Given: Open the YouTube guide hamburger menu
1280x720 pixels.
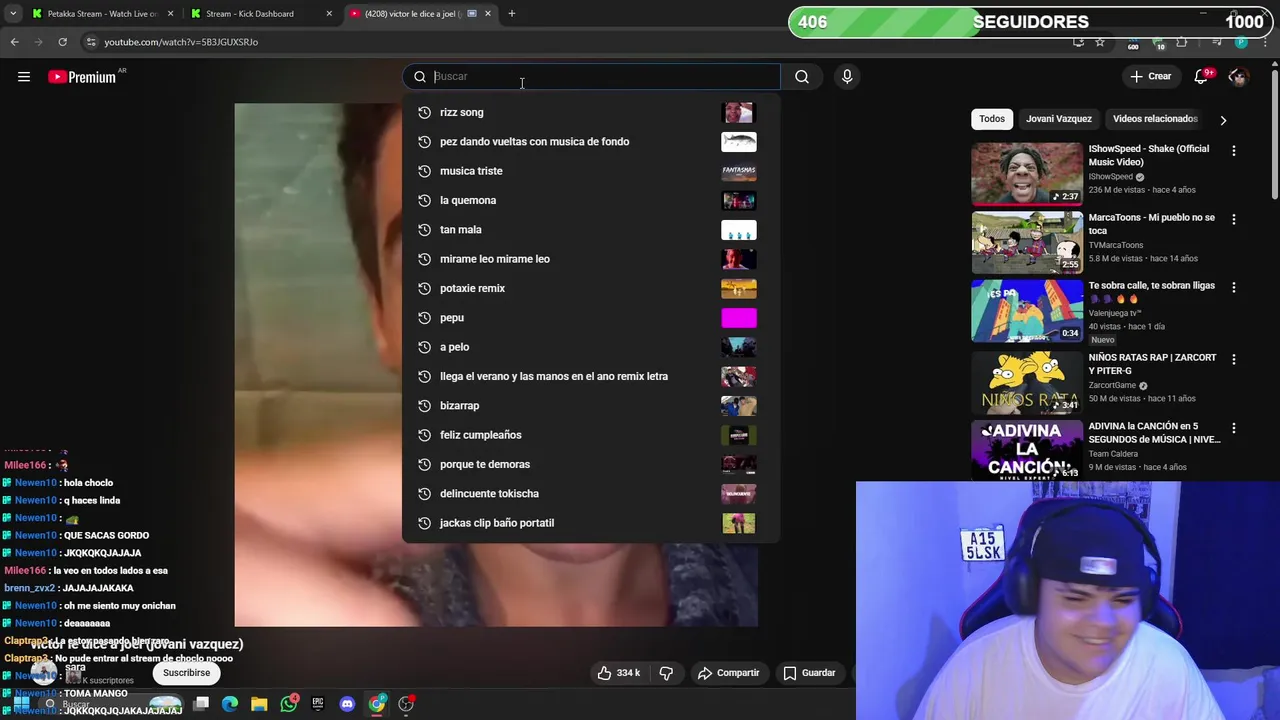Looking at the screenshot, I should click(24, 77).
